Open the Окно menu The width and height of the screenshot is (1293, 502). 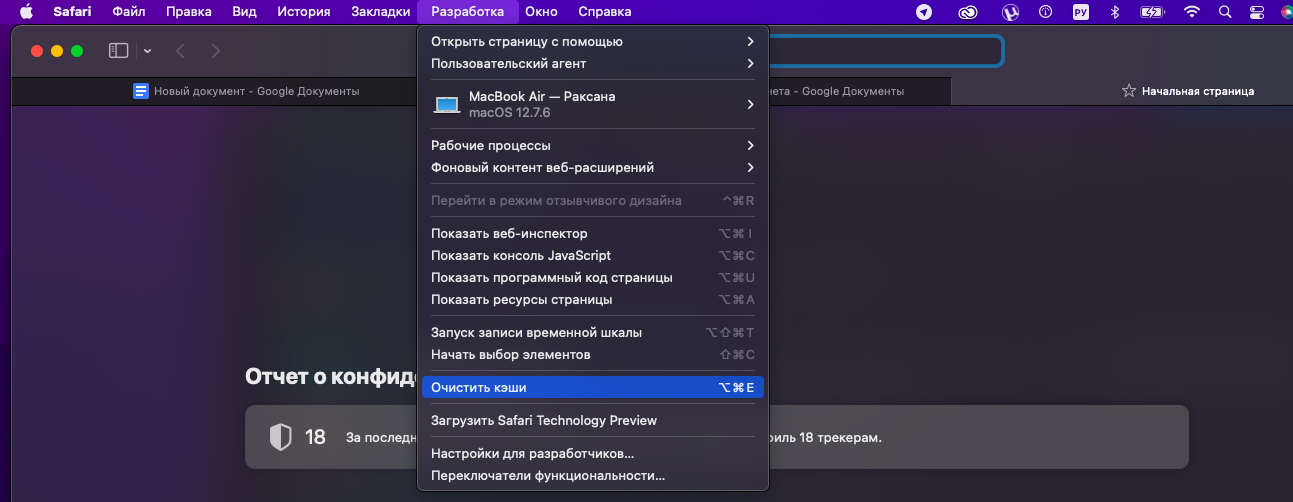pos(541,12)
